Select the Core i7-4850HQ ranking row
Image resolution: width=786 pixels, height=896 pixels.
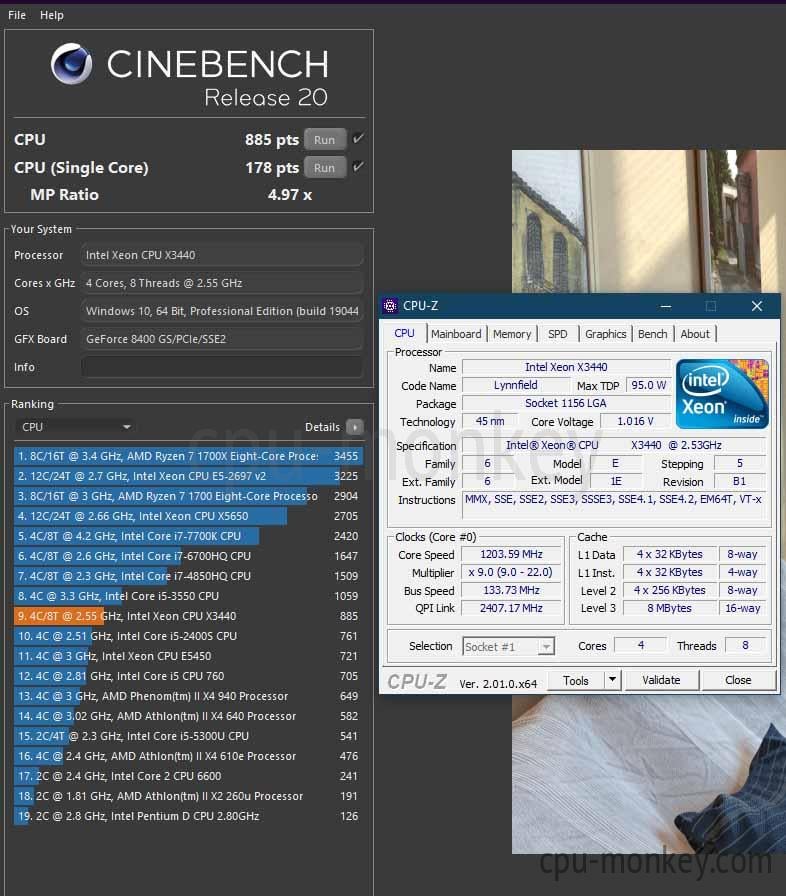point(188,576)
